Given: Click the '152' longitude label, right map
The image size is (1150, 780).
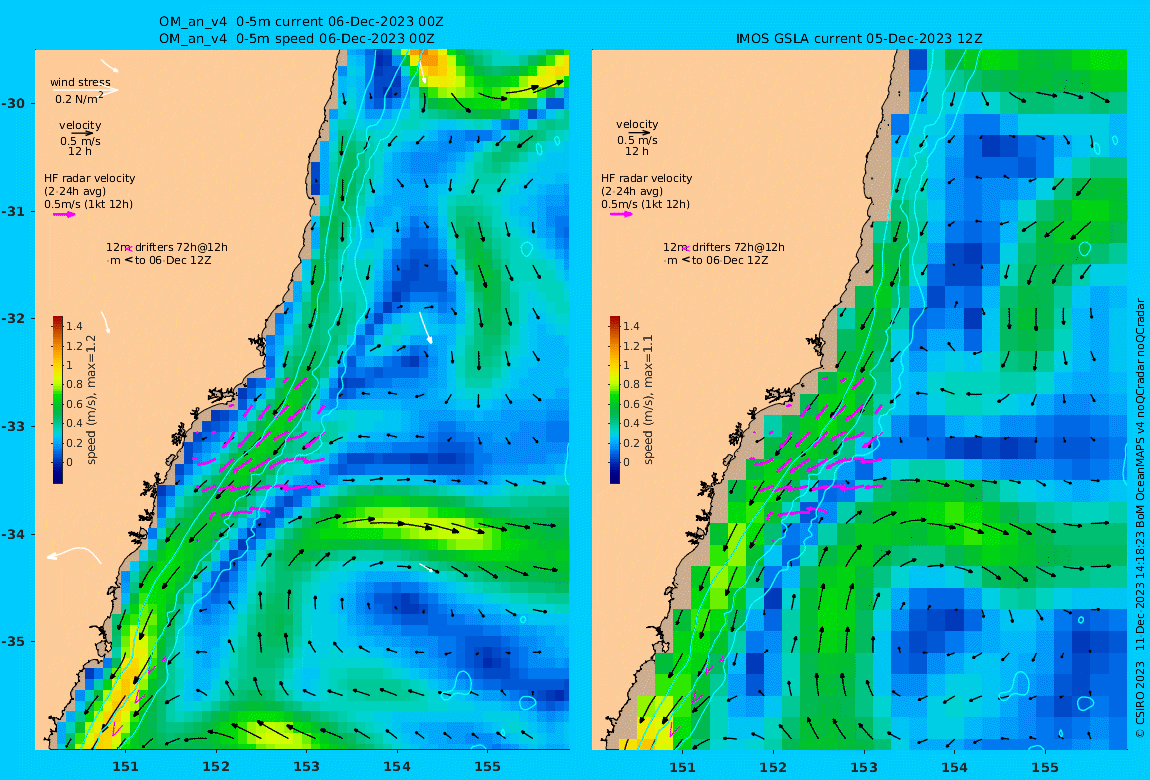Looking at the screenshot, I should point(773,767).
